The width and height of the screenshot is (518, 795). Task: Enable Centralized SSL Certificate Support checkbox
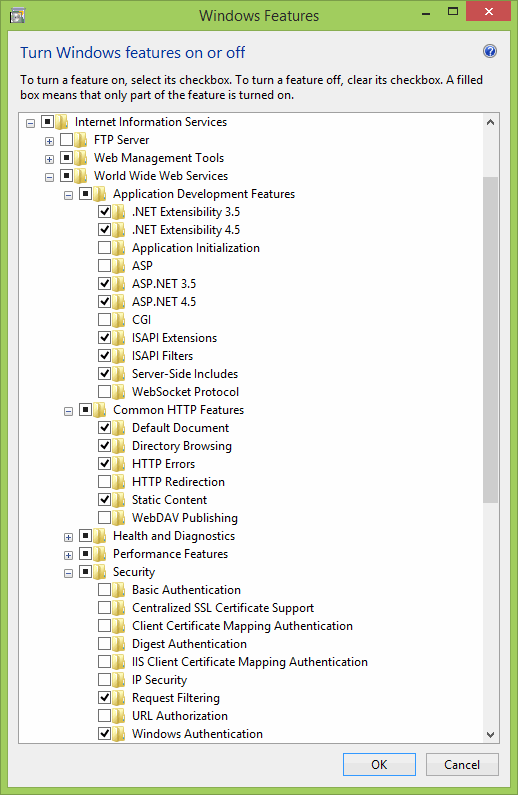coord(104,607)
